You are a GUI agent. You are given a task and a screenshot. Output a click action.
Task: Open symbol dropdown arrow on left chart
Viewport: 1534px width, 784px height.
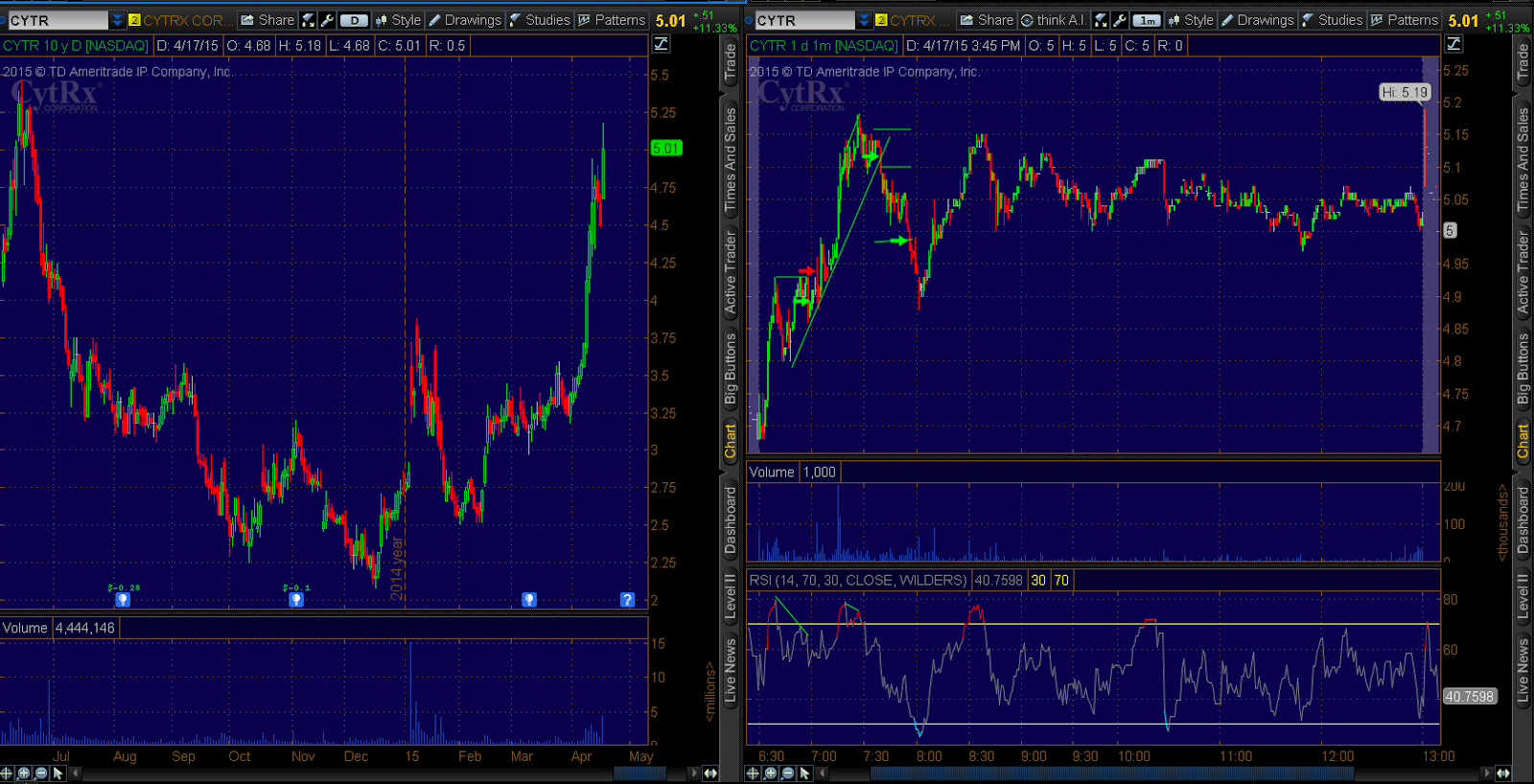pos(117,20)
